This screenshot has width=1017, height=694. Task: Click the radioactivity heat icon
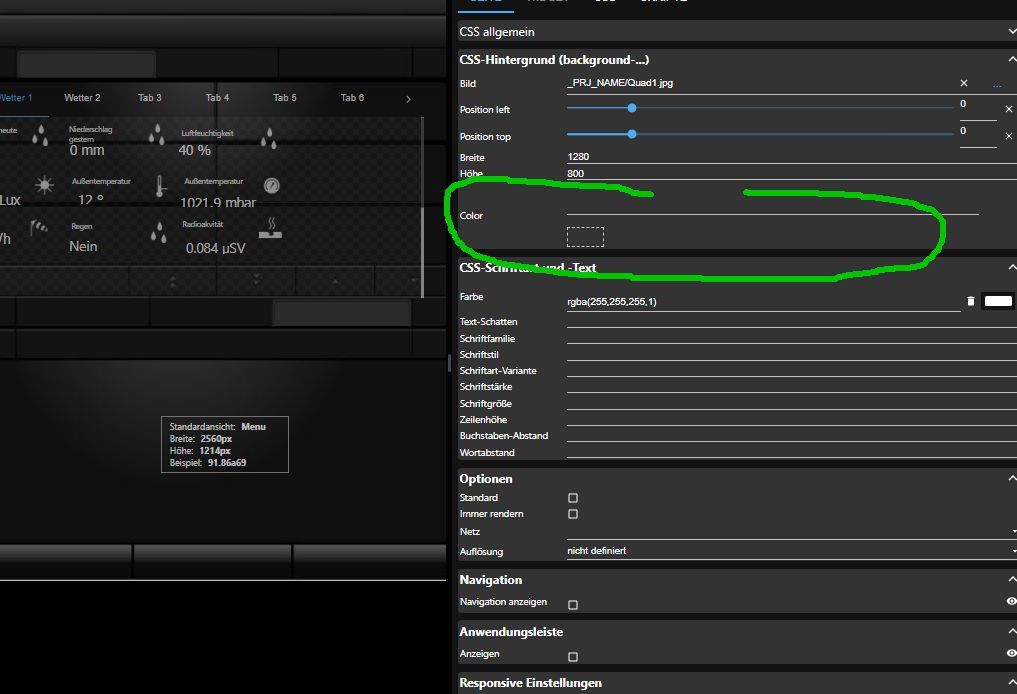(270, 228)
